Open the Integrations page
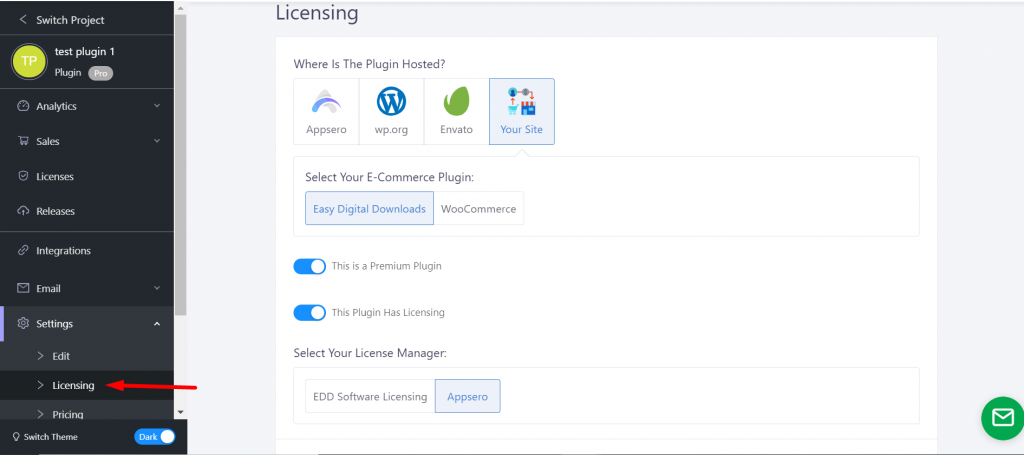The height and width of the screenshot is (455, 1024). (87, 251)
